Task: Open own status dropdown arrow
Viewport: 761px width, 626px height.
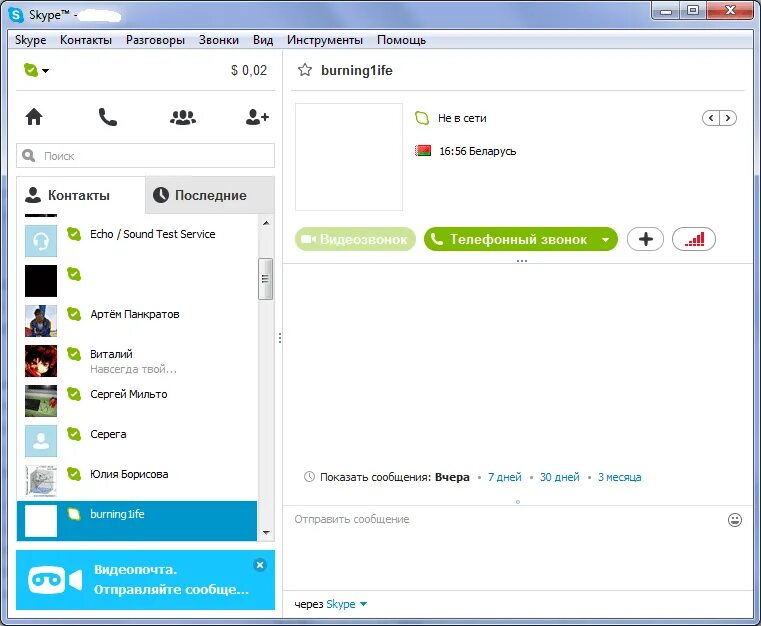Action: tap(45, 71)
